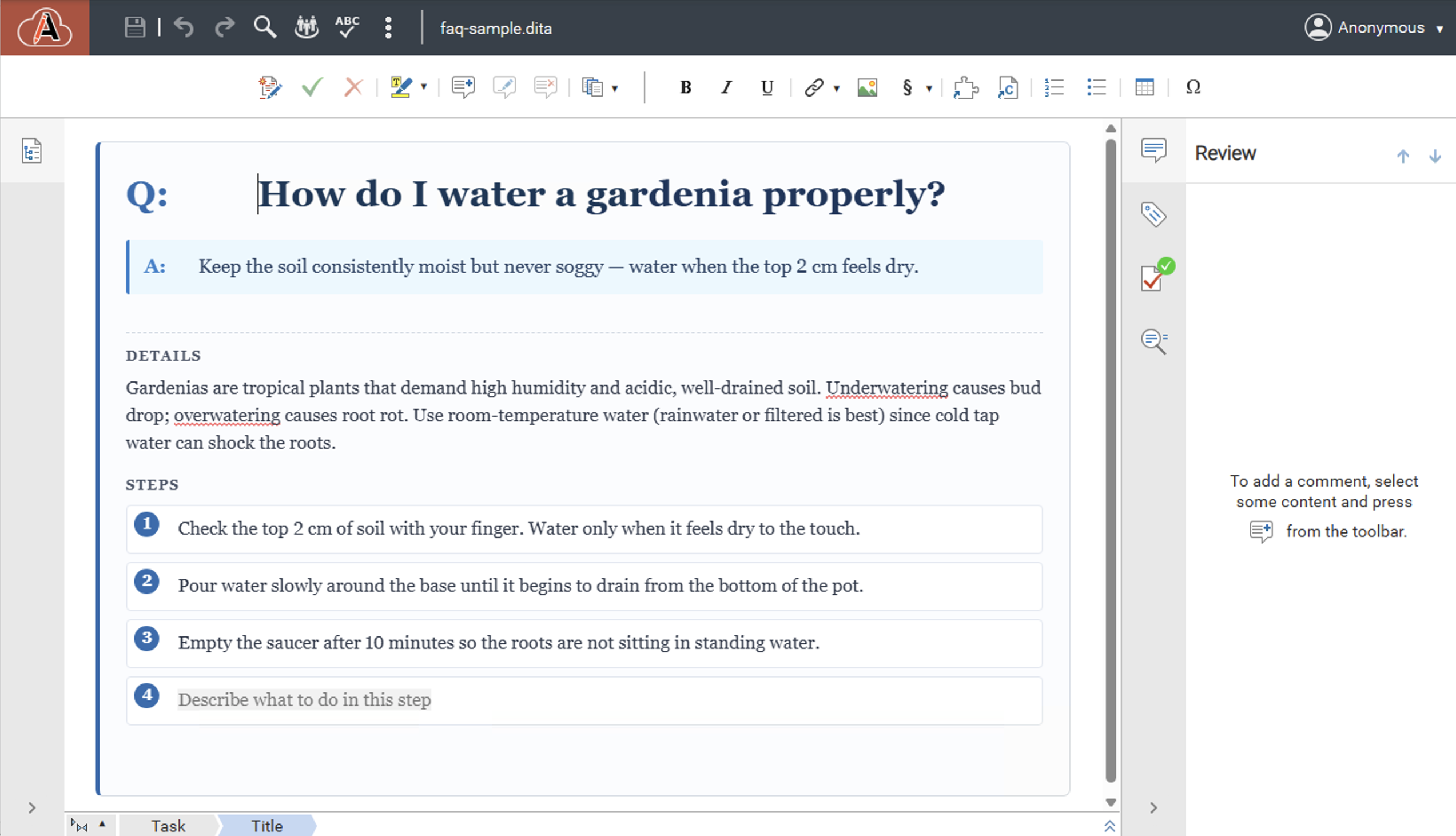Insert a numbered list
This screenshot has width=1456, height=836.
[1054, 88]
